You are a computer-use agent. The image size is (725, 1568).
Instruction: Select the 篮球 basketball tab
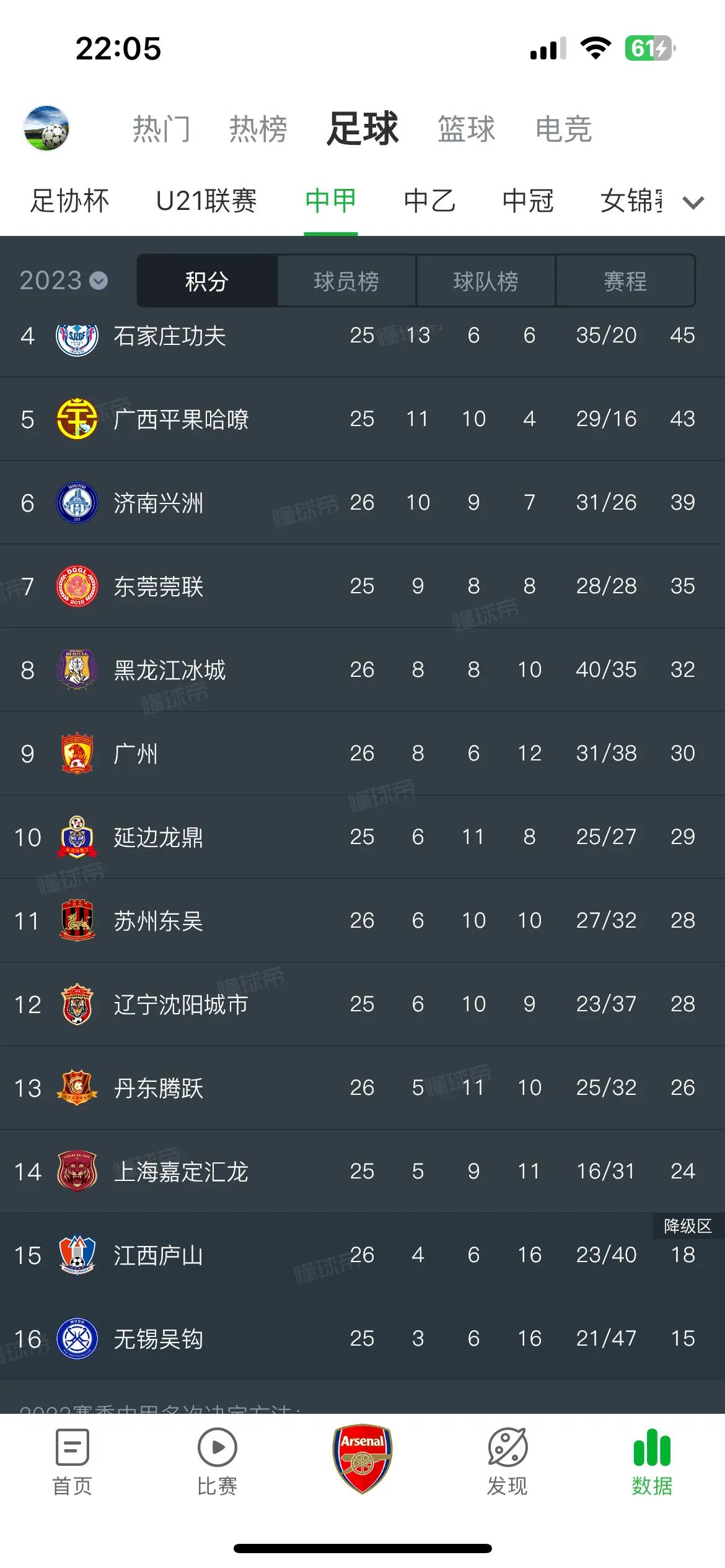click(466, 129)
